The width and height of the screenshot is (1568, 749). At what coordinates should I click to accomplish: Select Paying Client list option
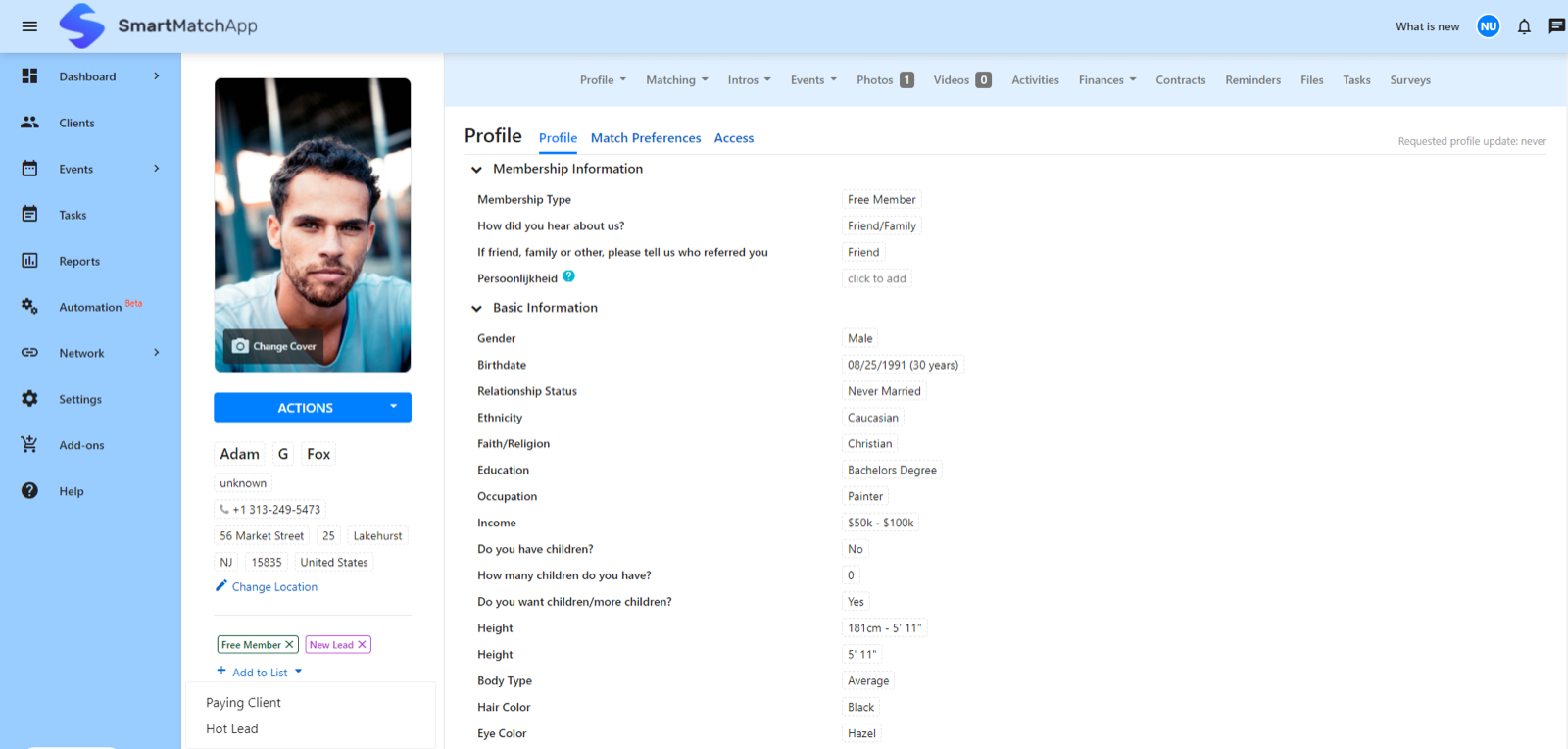pos(243,703)
